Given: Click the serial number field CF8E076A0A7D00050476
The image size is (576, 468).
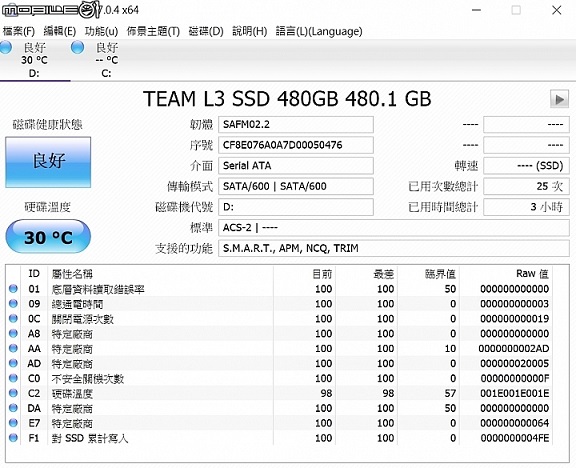Looking at the screenshot, I should [296, 145].
